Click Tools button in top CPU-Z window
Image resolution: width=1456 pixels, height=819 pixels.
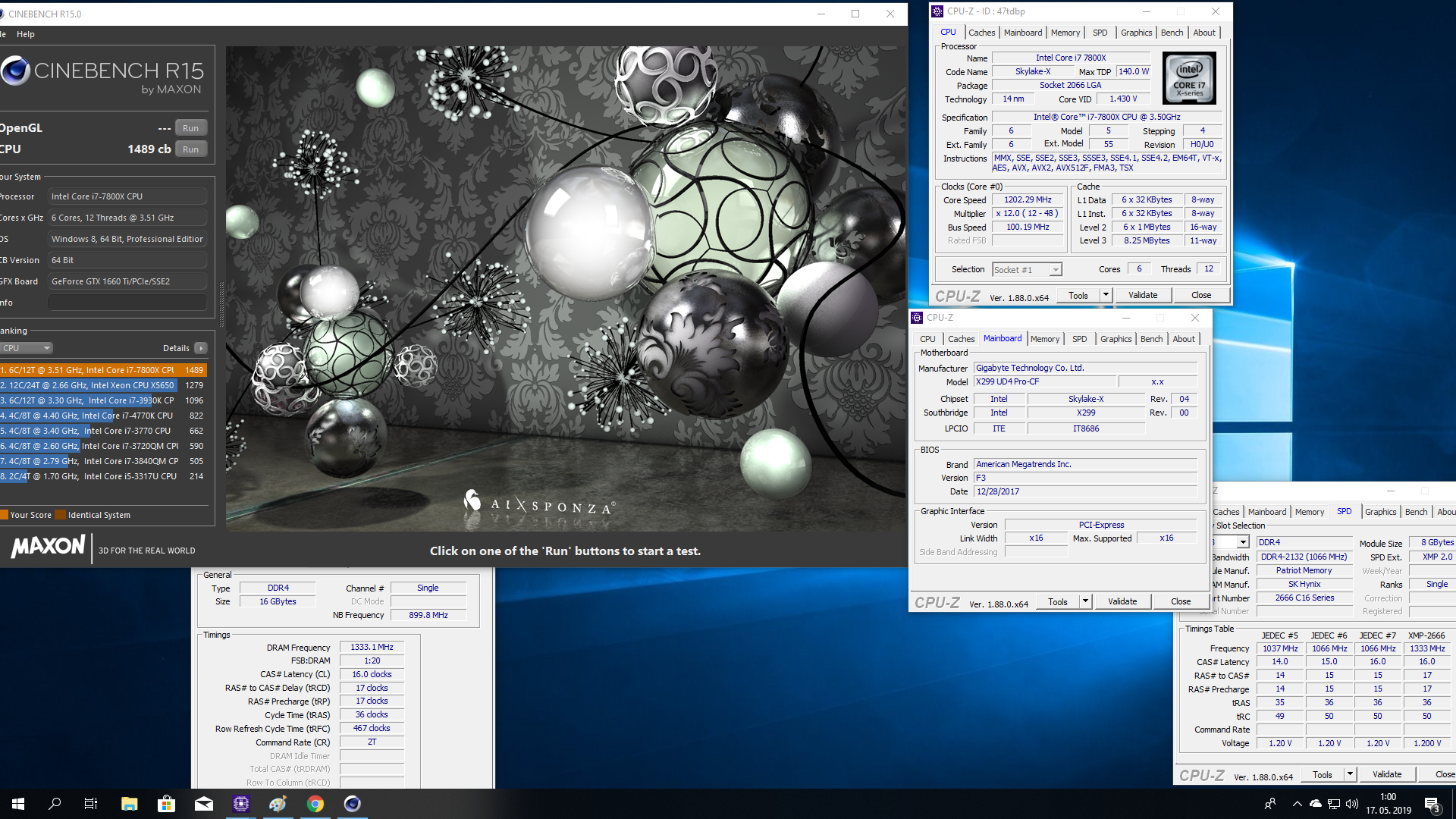click(x=1078, y=296)
